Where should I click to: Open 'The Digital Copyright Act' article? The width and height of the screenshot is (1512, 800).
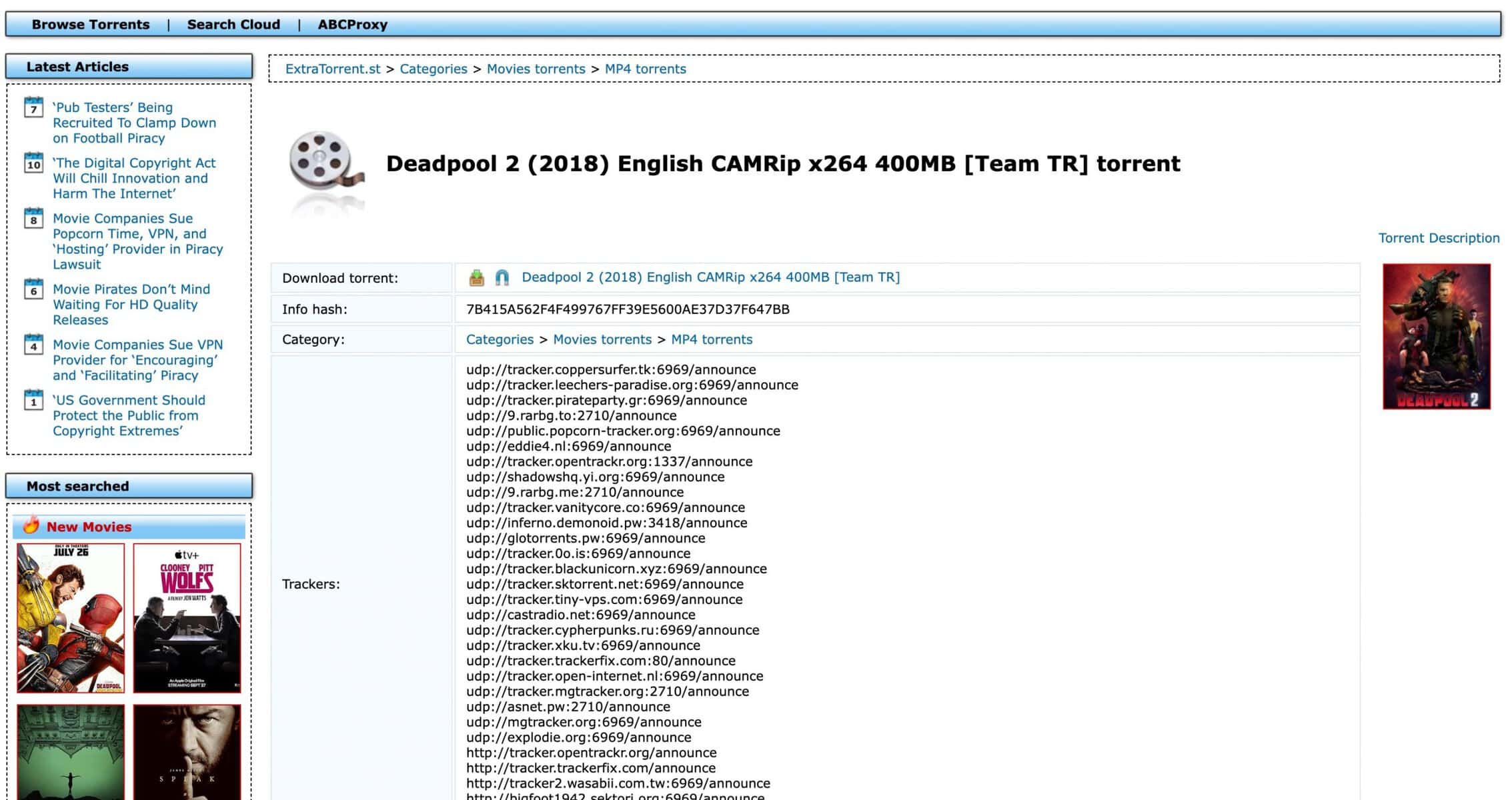coord(134,178)
